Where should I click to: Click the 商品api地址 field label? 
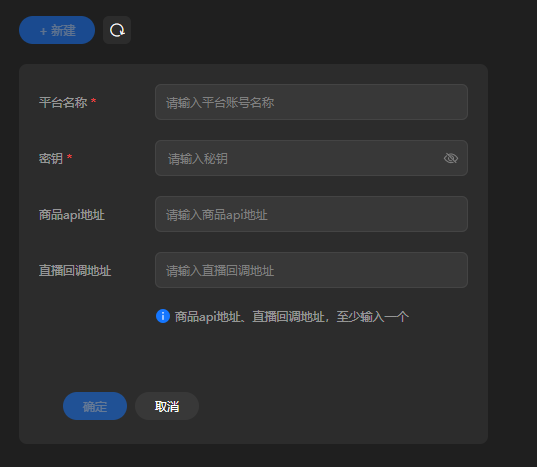click(x=72, y=215)
